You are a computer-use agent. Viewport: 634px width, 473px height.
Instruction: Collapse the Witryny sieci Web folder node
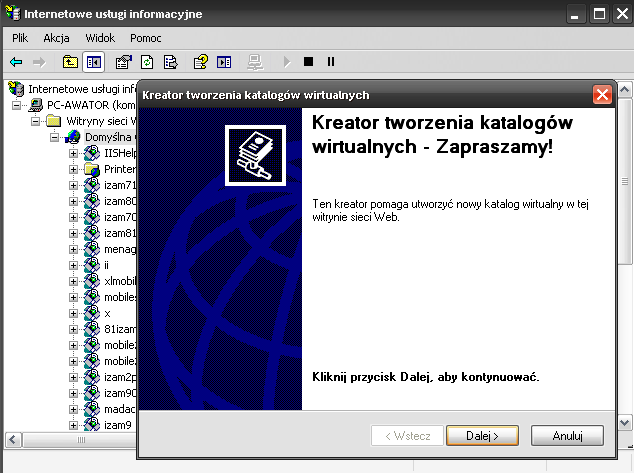[36, 121]
